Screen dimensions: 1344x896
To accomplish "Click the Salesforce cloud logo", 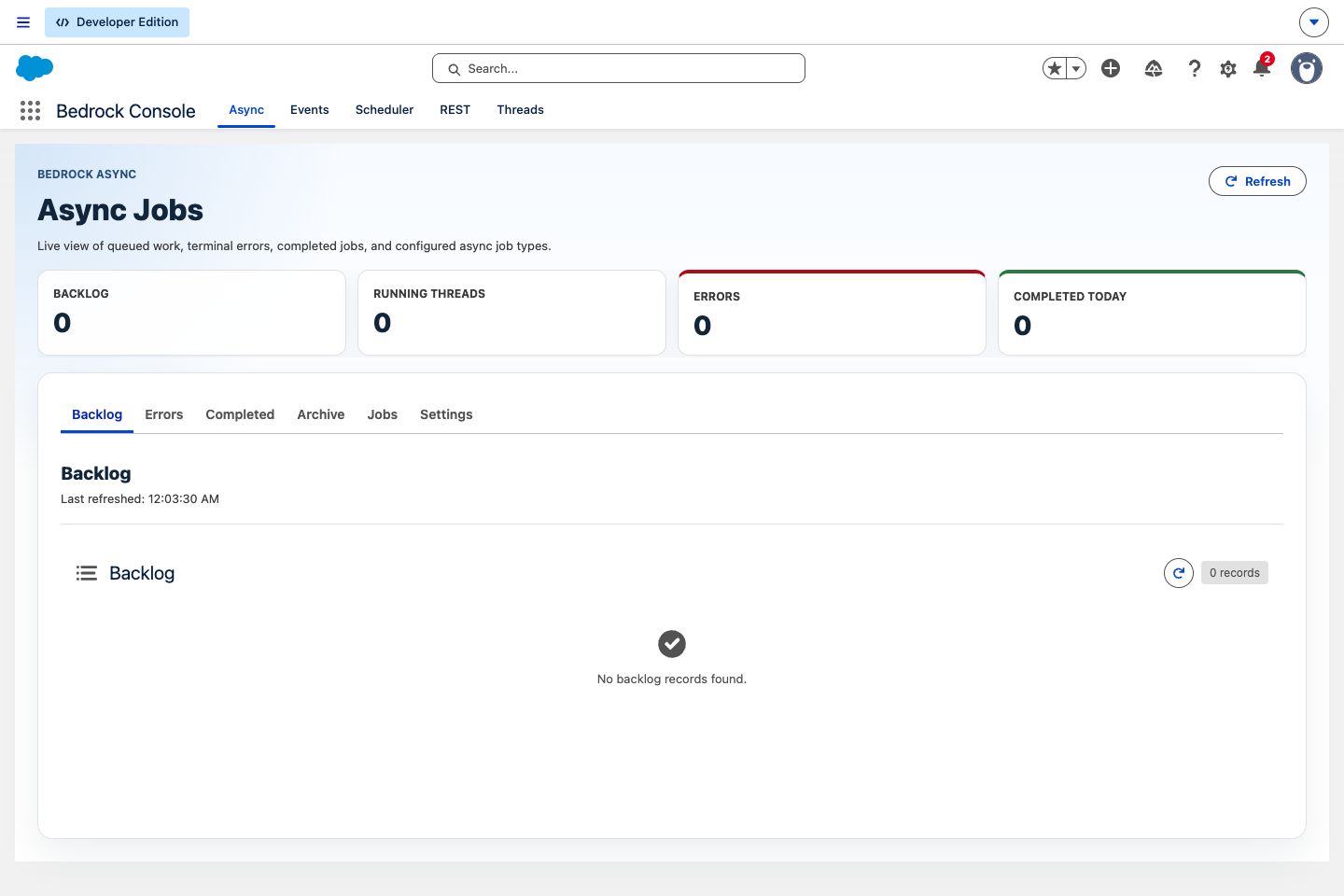I will point(35,68).
